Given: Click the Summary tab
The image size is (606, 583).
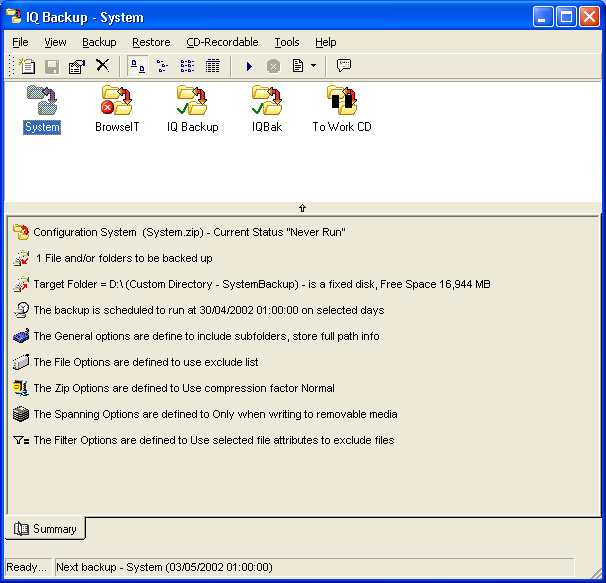Looking at the screenshot, I should tap(45, 528).
